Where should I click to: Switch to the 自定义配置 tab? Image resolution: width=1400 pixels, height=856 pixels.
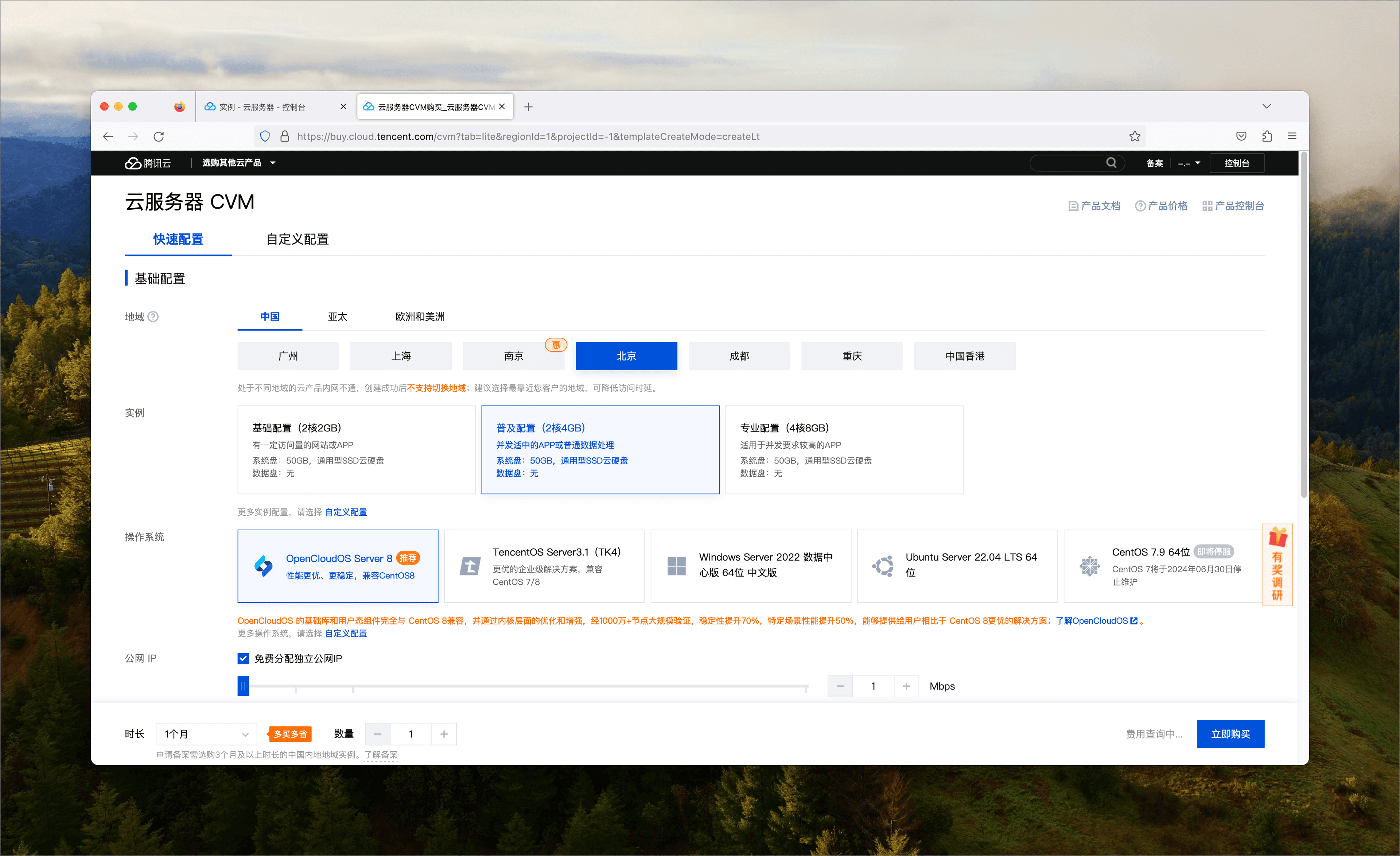(297, 239)
